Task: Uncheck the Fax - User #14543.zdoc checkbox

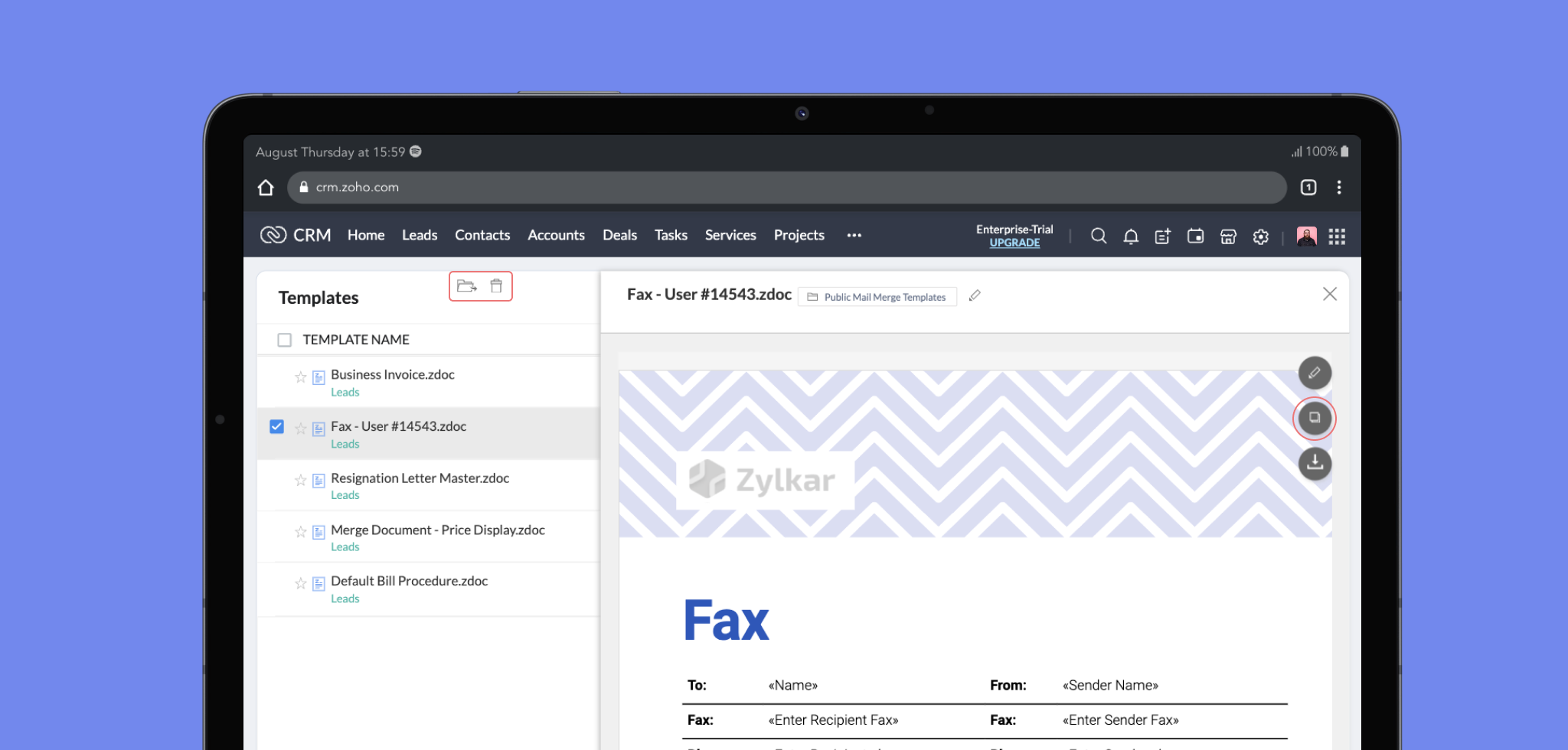Action: pyautogui.click(x=277, y=426)
